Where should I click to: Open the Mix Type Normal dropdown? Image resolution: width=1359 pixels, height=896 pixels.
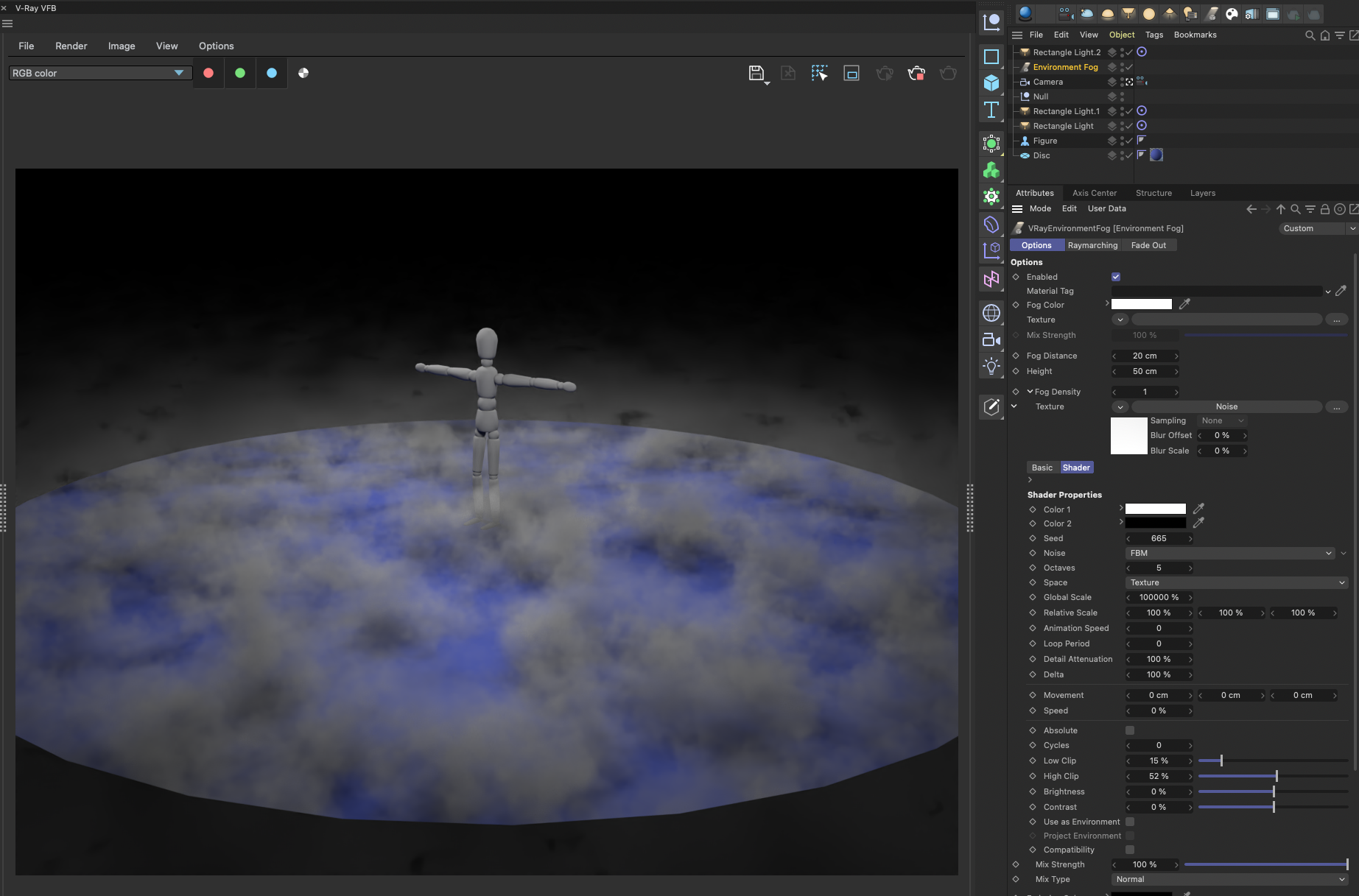click(1229, 879)
